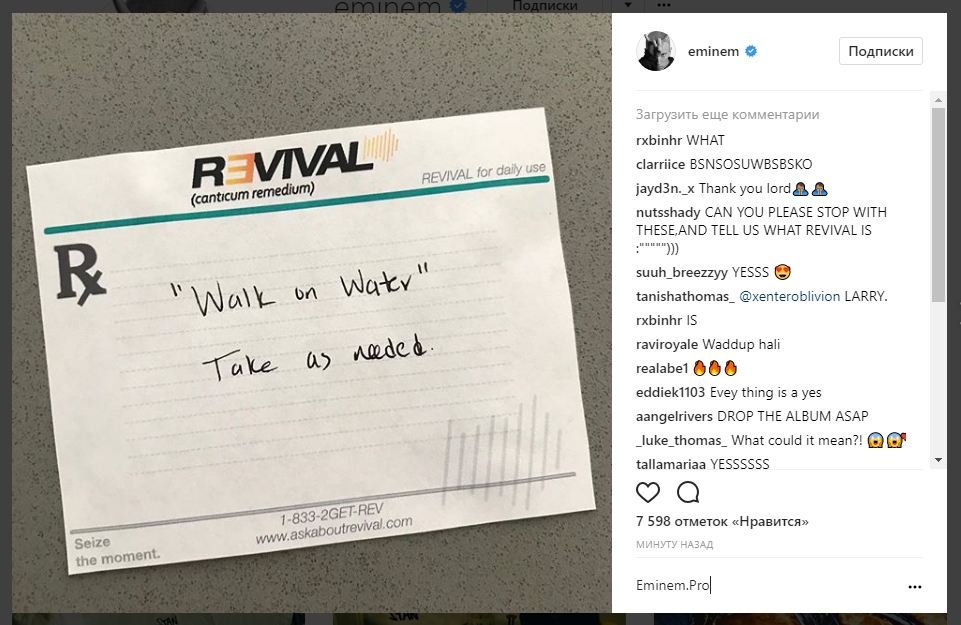Click the three-dot menu in the top header
961x625 pixels.
point(663,5)
